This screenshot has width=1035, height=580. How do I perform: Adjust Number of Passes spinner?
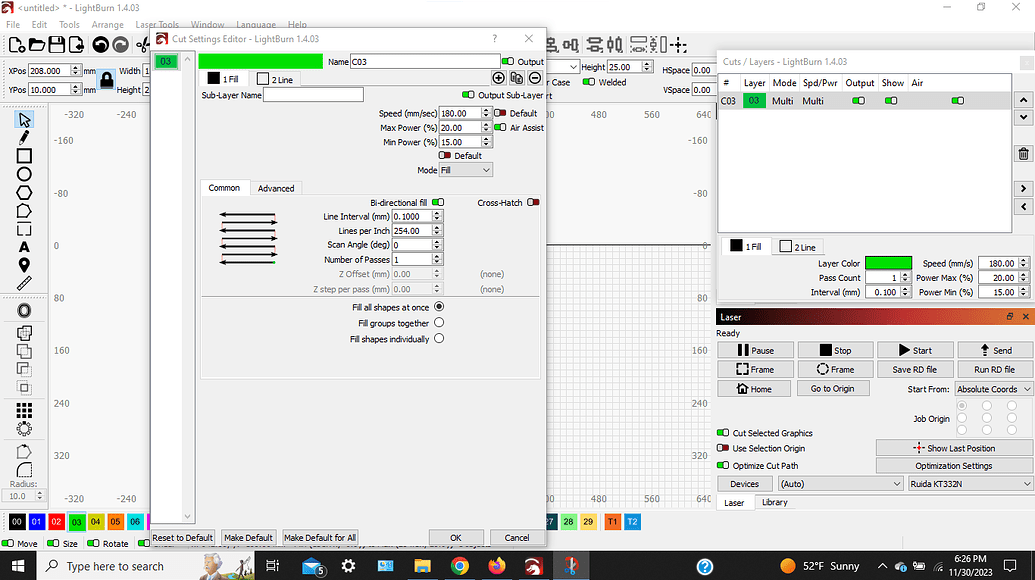(437, 259)
